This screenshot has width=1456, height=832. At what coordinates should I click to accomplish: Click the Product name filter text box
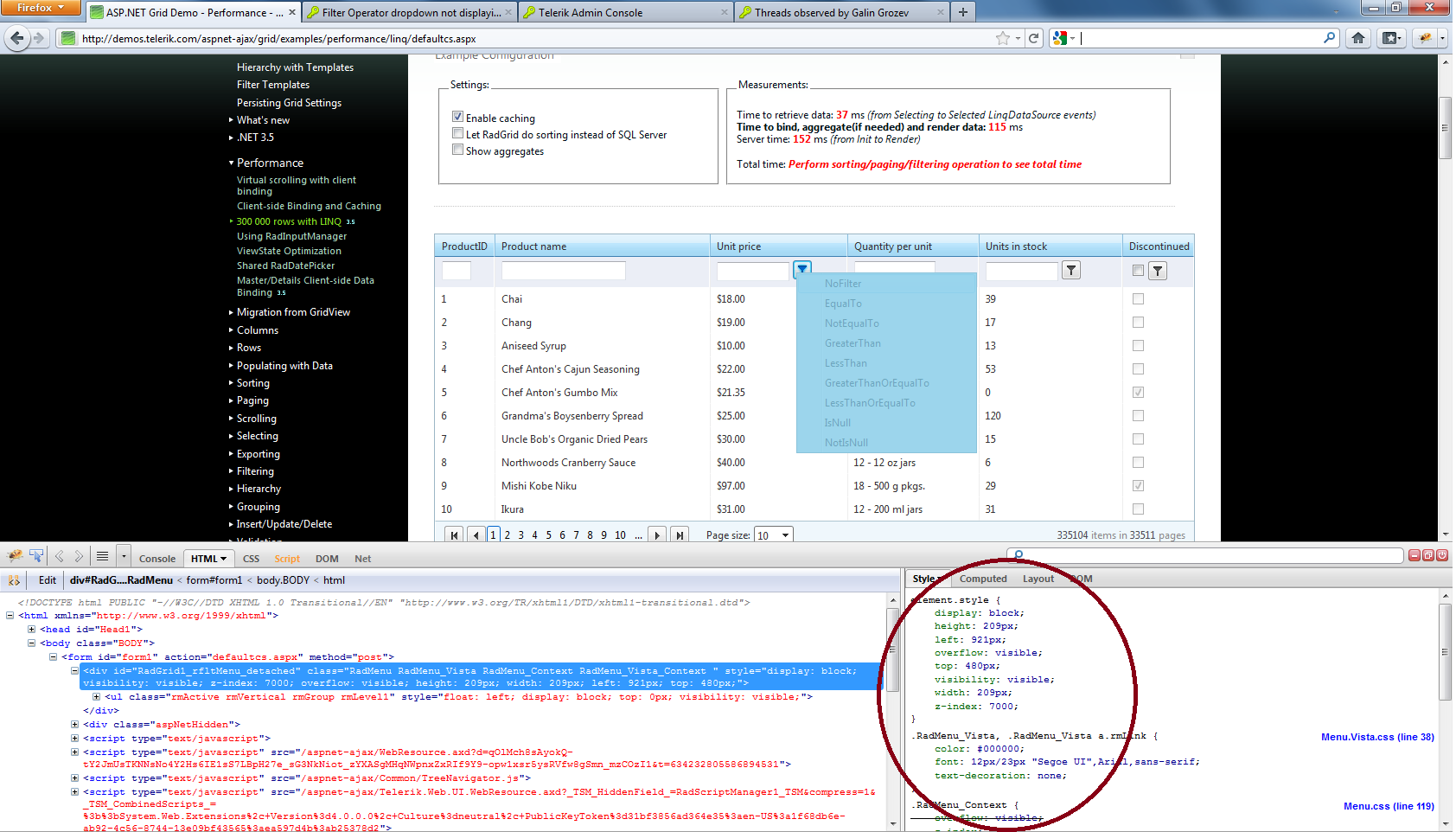(563, 271)
